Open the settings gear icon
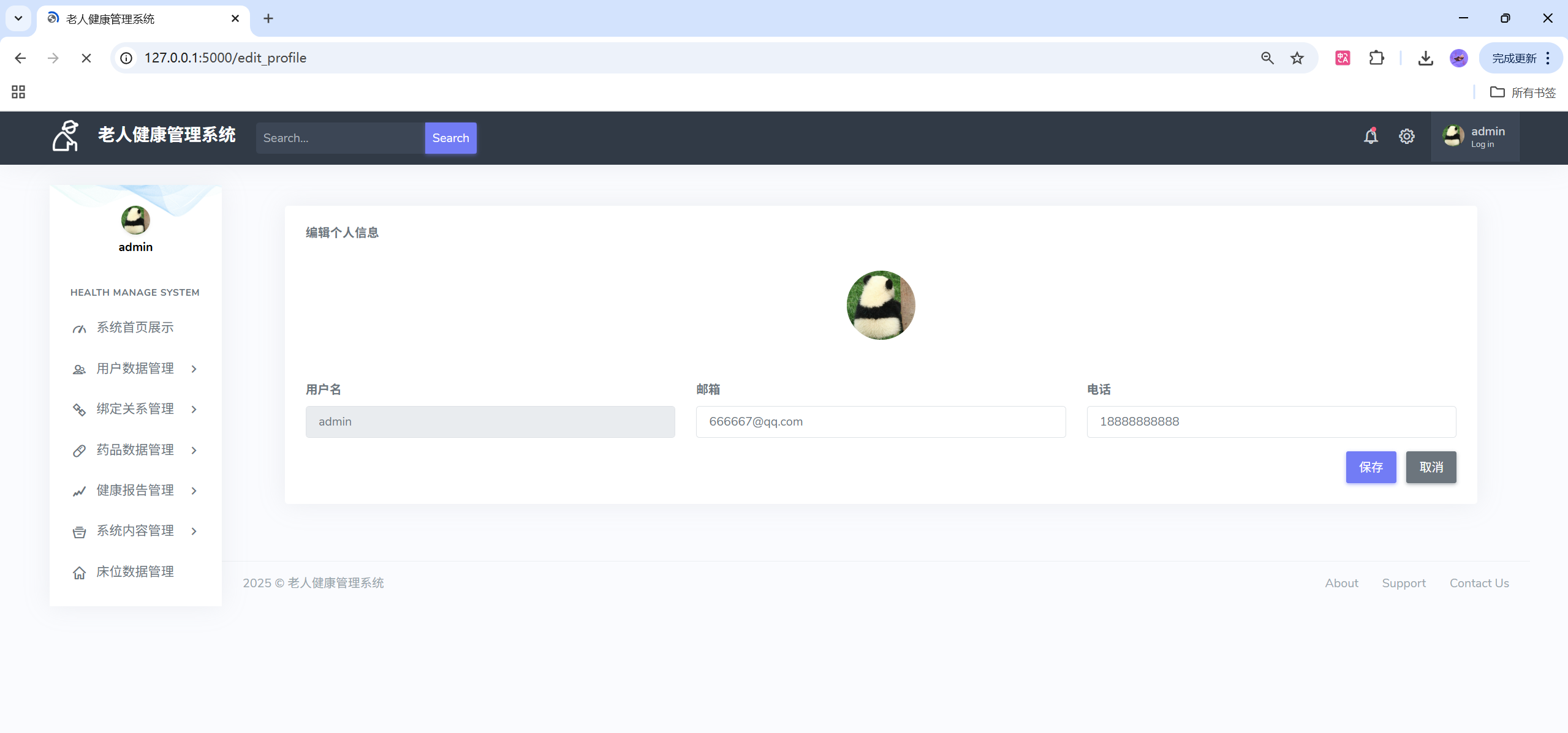 coord(1406,137)
